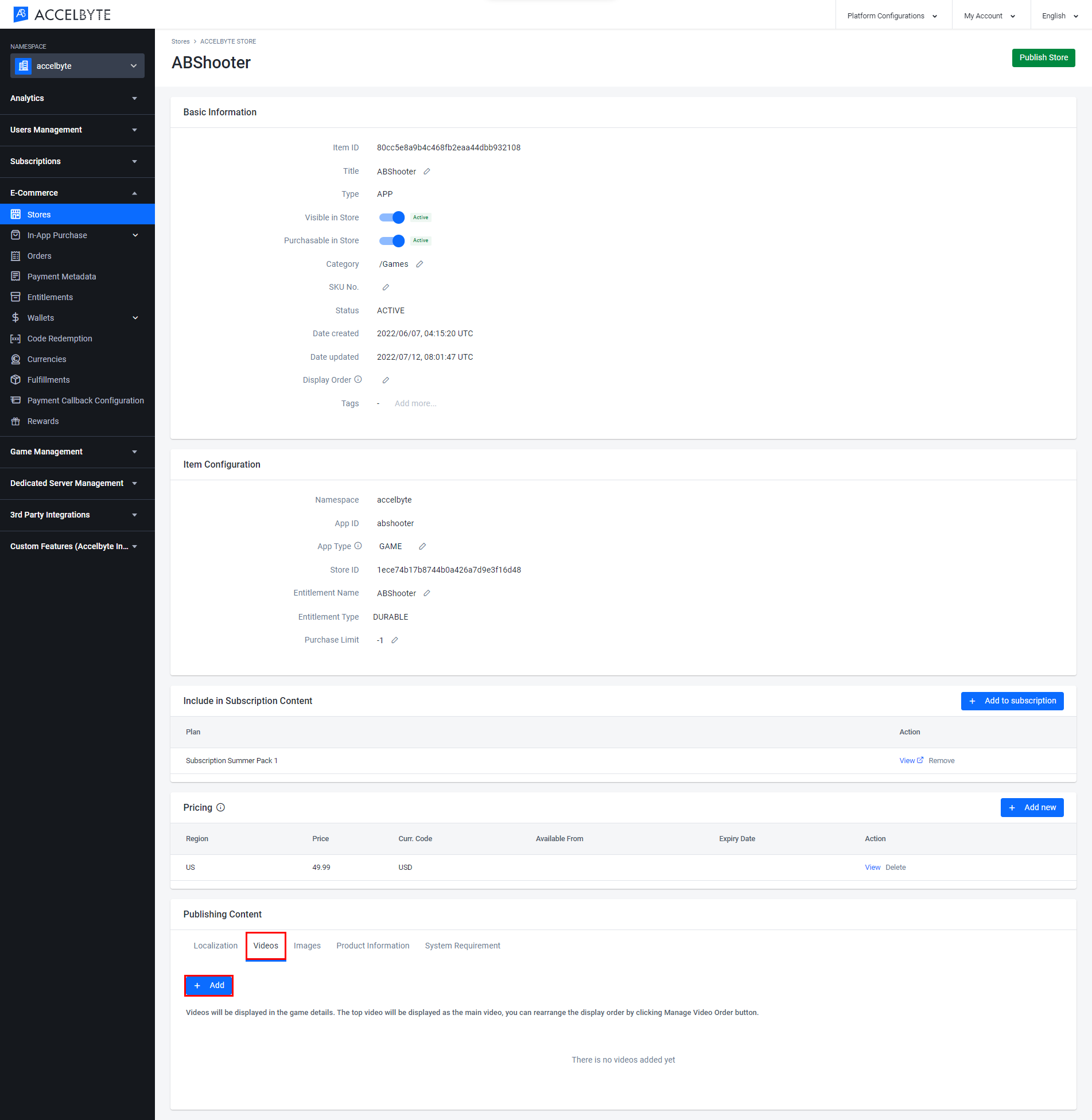
Task: Click the Fulfillments box icon
Action: coord(15,380)
